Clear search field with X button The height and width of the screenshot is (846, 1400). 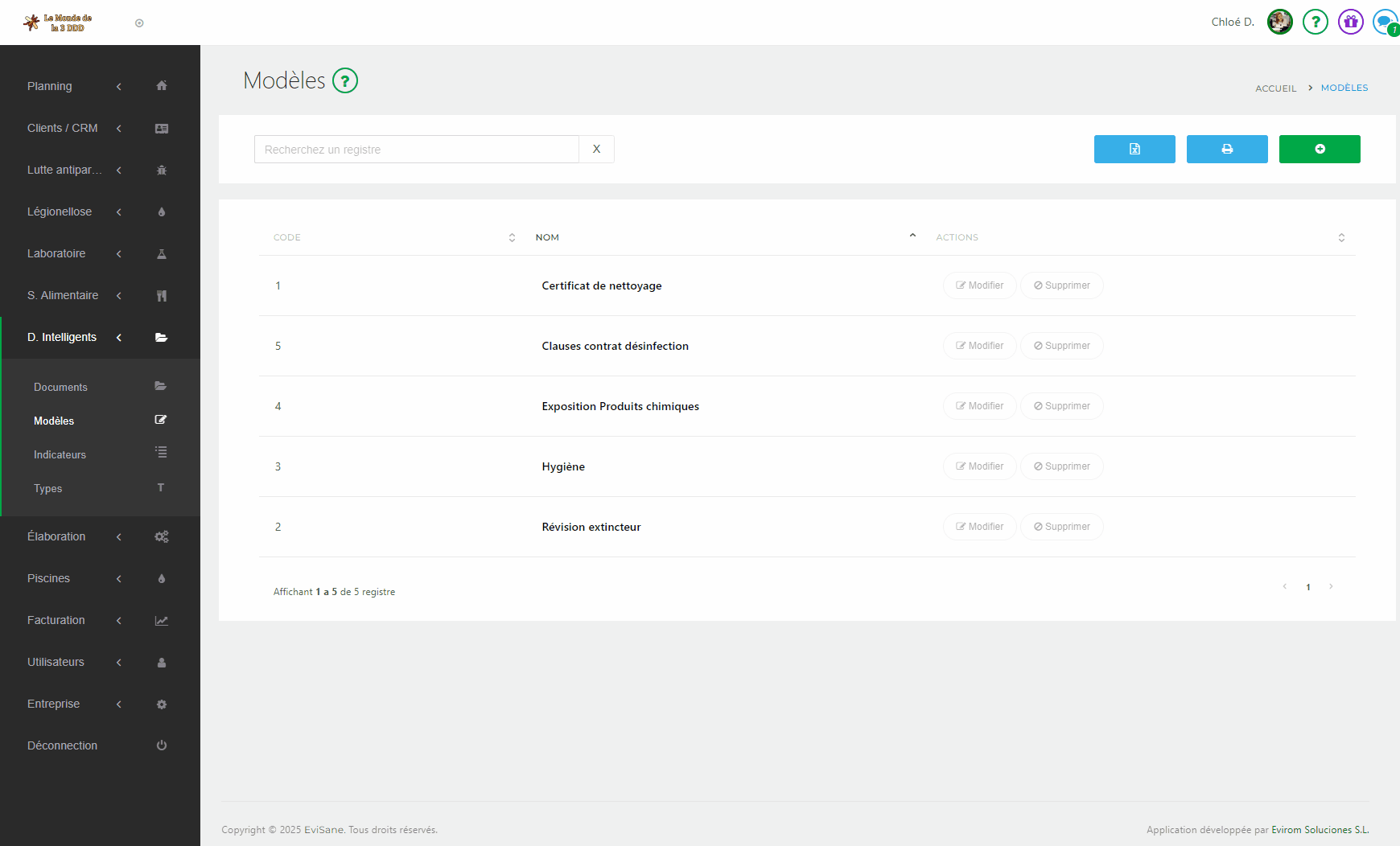tap(596, 149)
